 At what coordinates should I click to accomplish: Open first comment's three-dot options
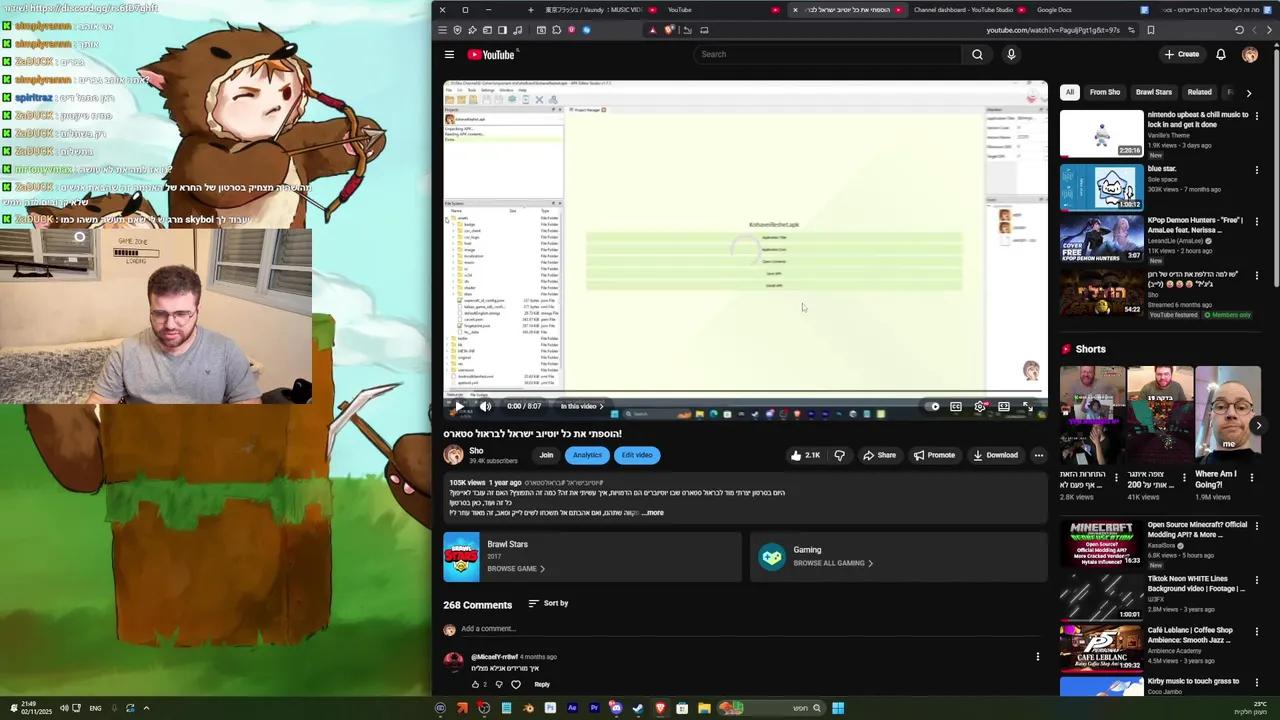(1037, 657)
